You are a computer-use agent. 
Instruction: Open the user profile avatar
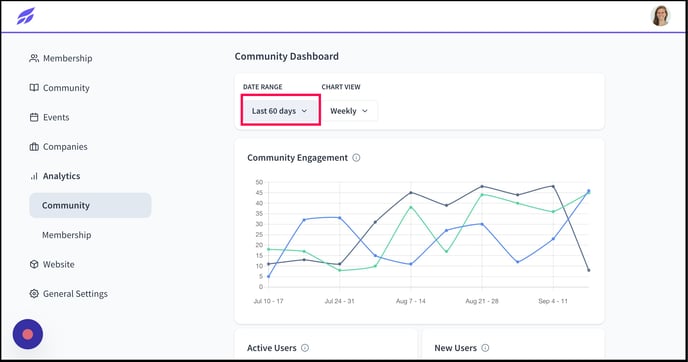tap(660, 16)
